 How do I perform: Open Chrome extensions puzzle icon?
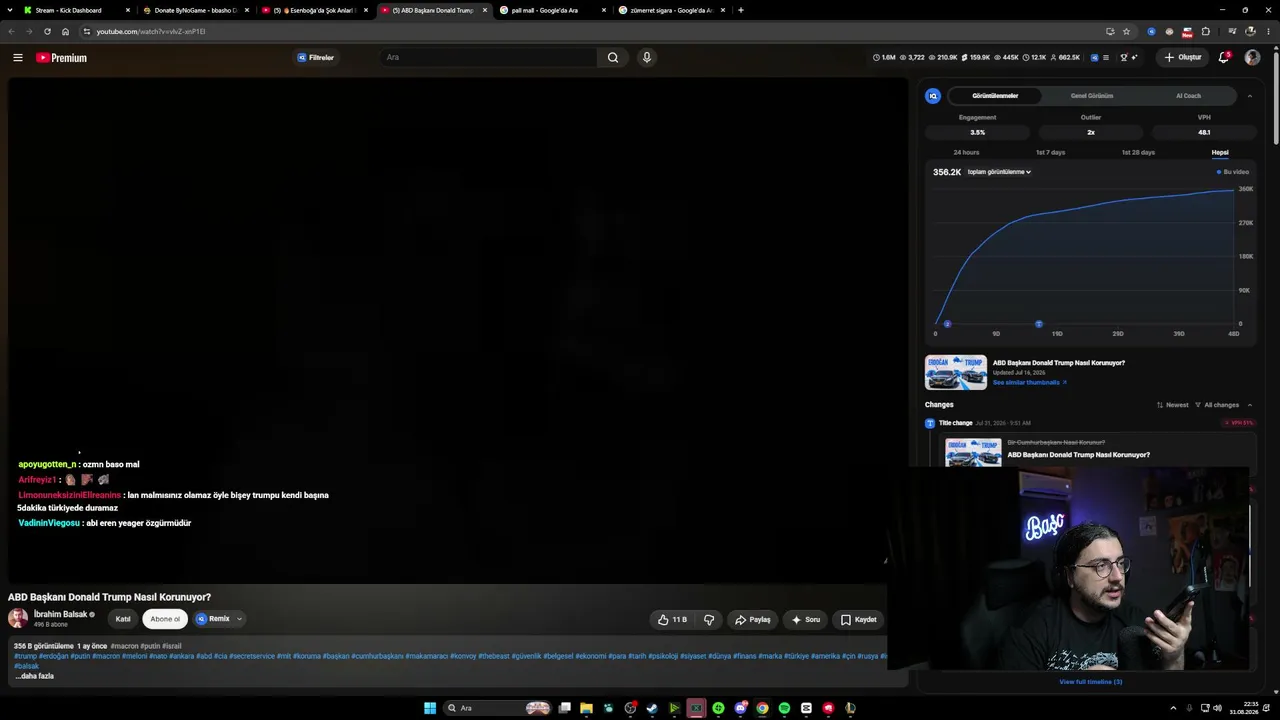1205,31
